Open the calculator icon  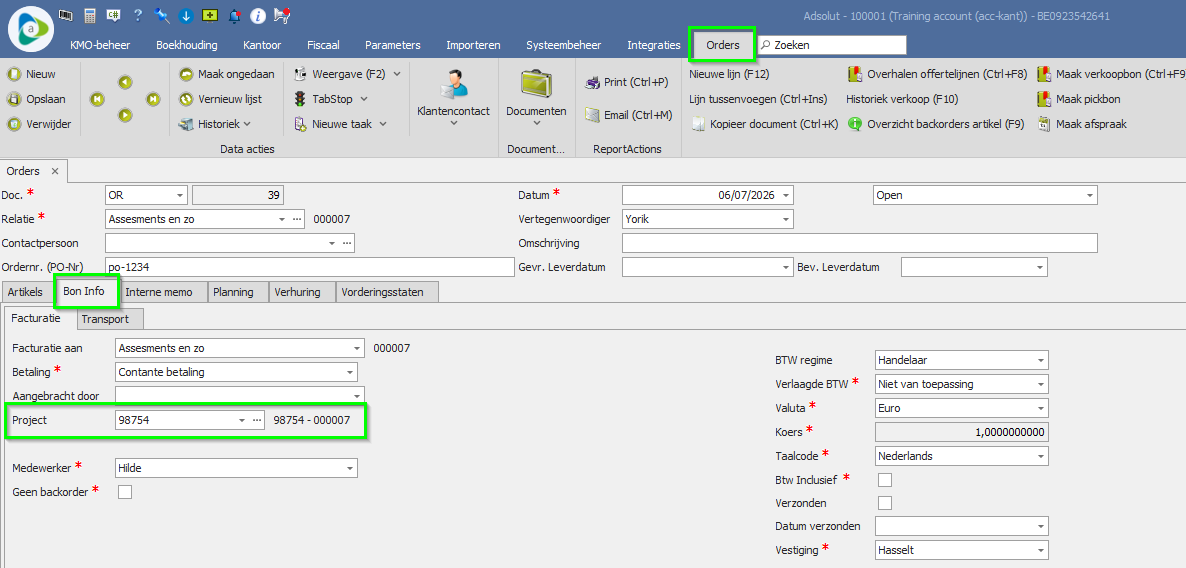coord(90,14)
